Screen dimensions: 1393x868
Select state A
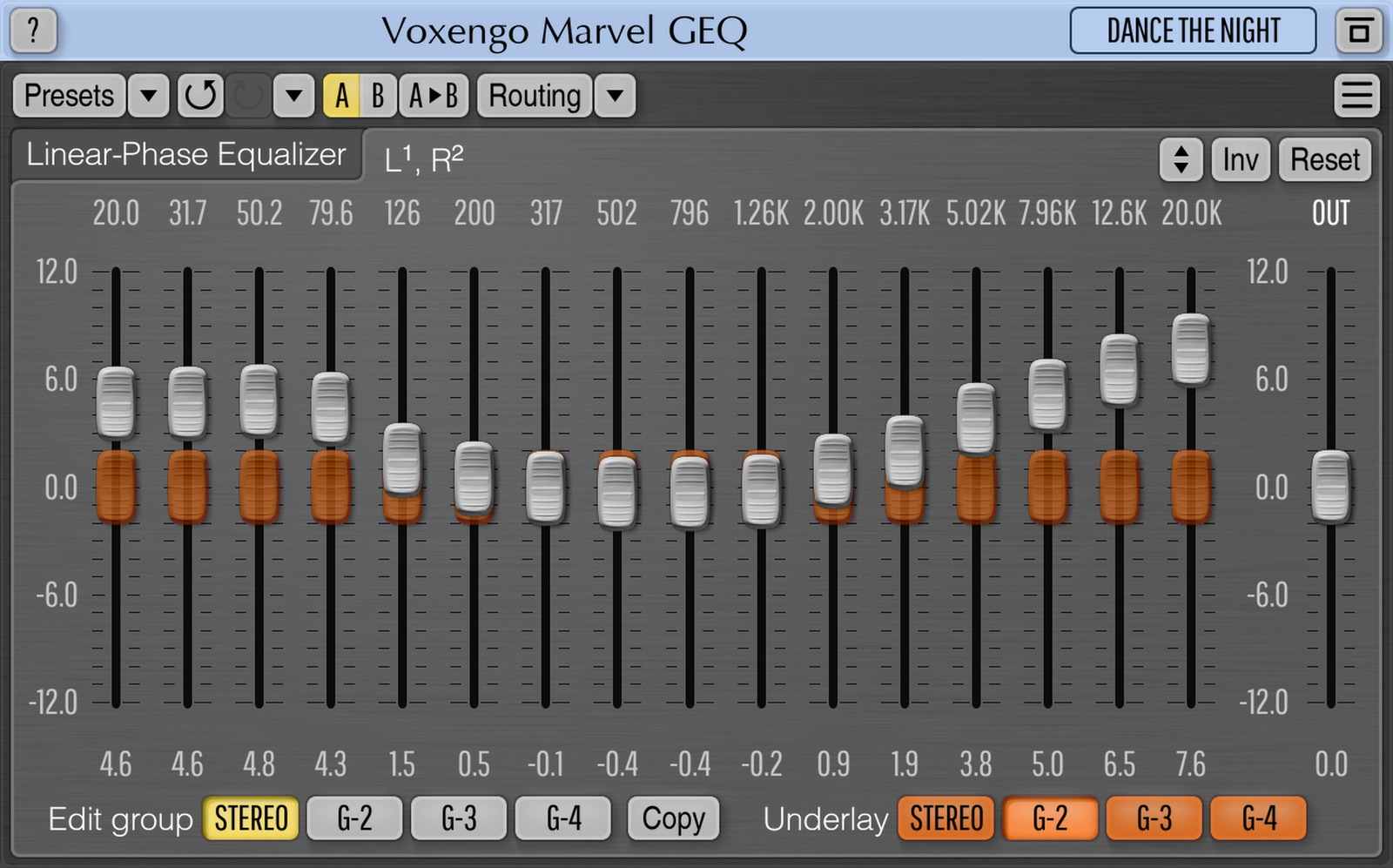[341, 96]
